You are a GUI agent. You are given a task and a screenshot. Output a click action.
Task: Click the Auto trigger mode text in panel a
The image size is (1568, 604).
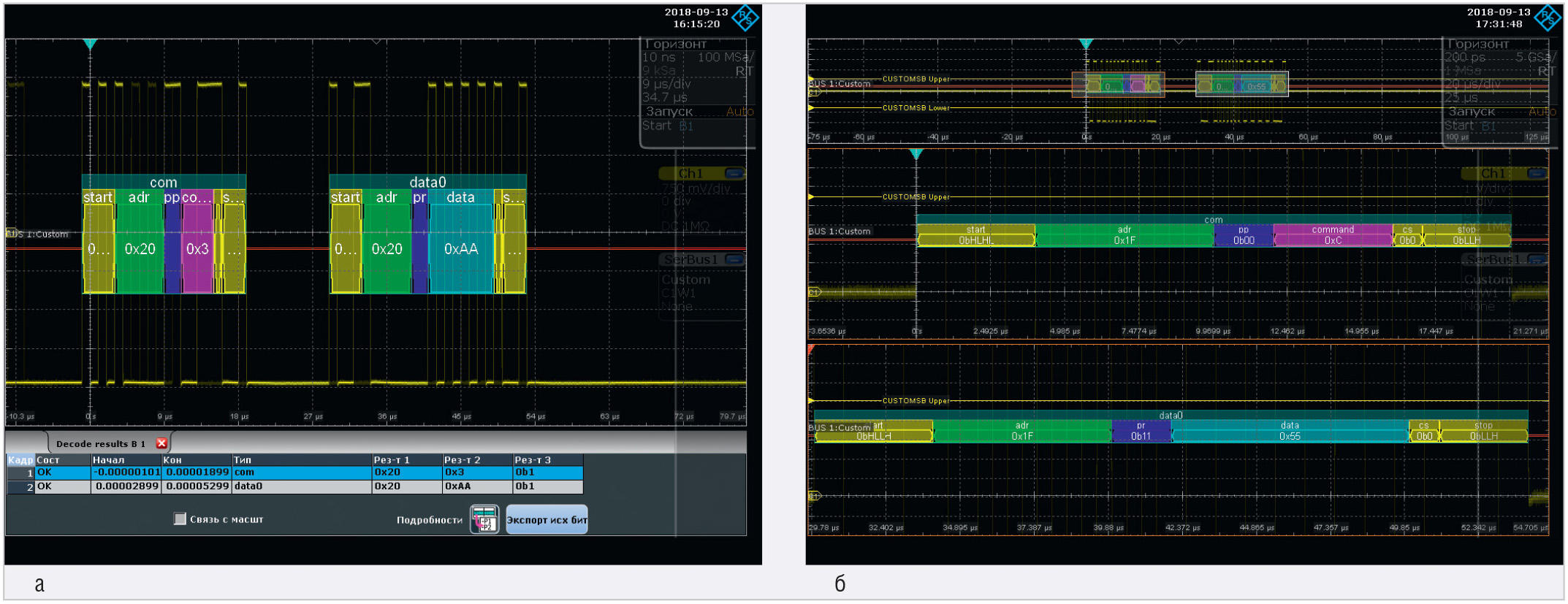tap(739, 112)
